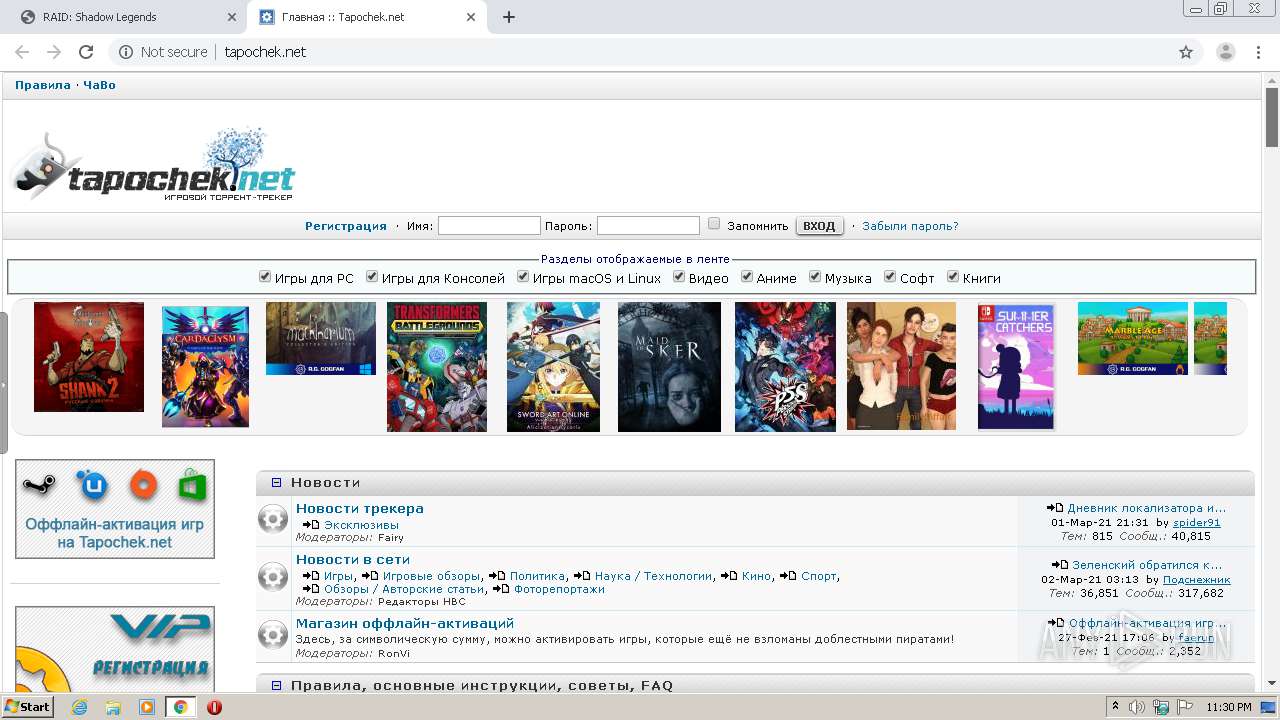The image size is (1280, 720).
Task: Toggle the Игры для Консолей checkbox
Action: click(x=372, y=277)
